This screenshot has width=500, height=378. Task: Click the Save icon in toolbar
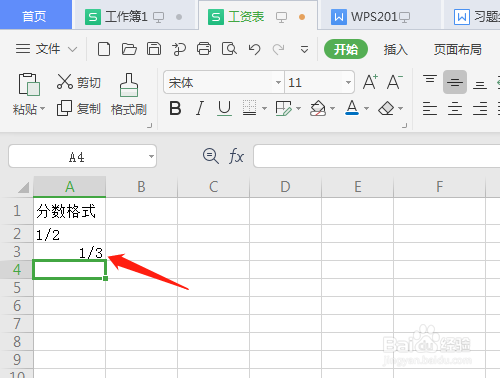[154, 49]
